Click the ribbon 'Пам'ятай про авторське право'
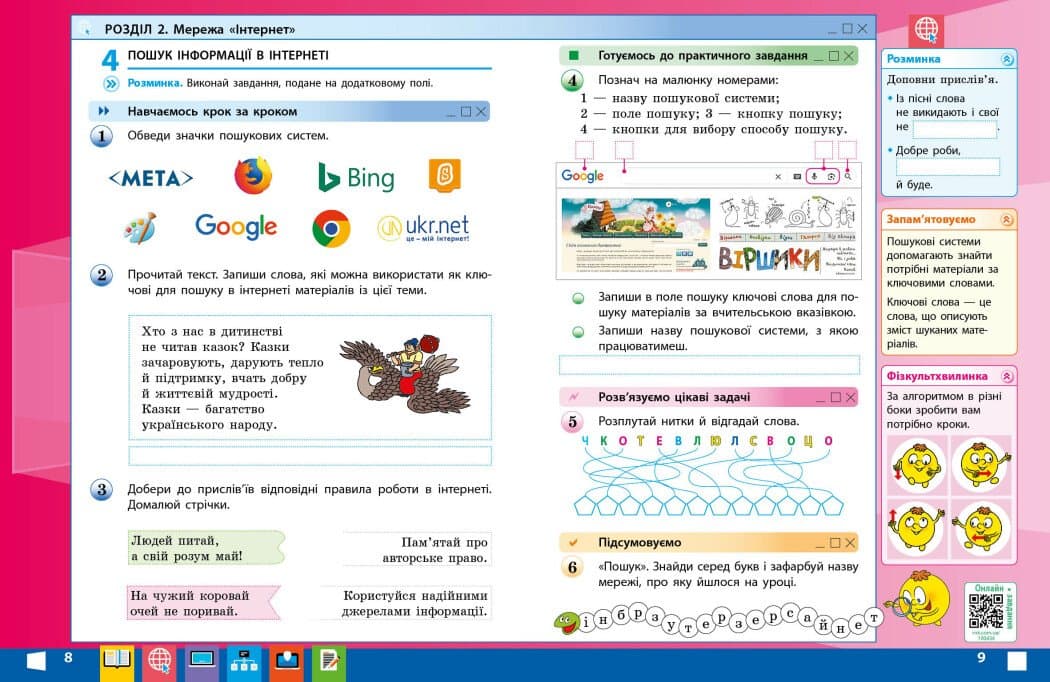 (x=417, y=549)
